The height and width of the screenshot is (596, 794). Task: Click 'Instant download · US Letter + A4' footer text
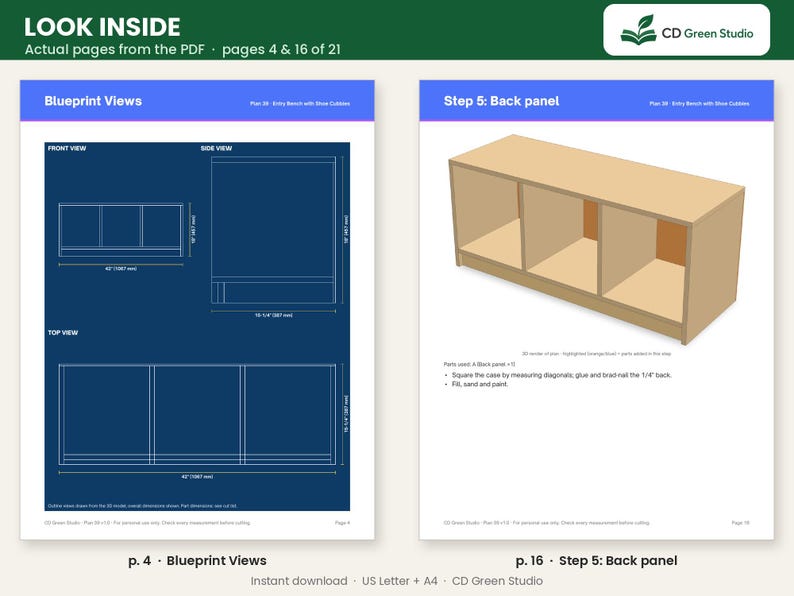click(344, 581)
